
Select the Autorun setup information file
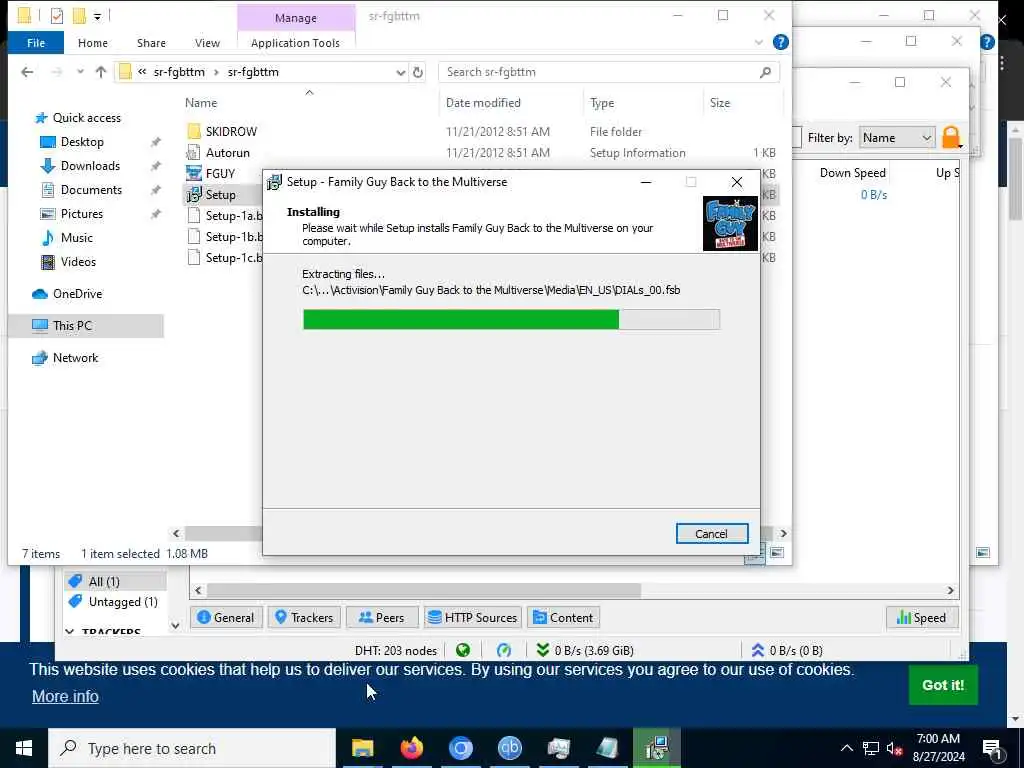point(227,153)
